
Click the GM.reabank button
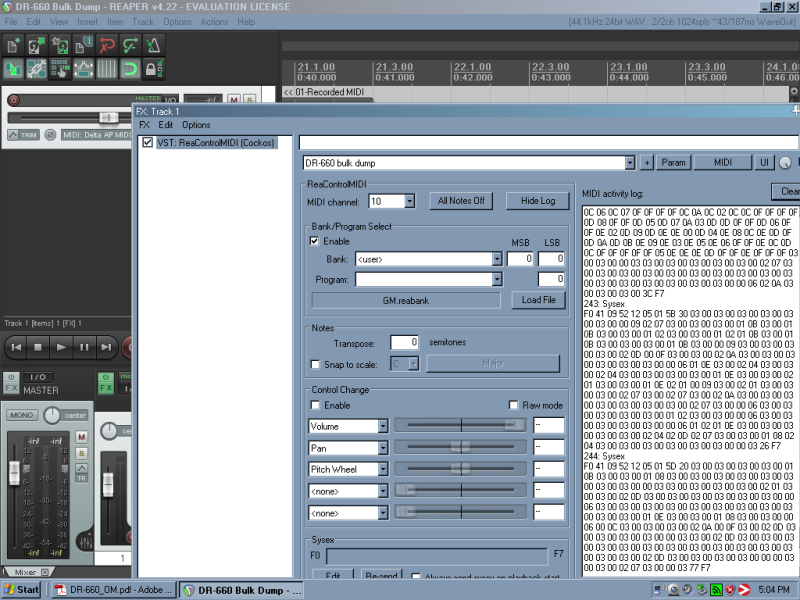(x=406, y=301)
